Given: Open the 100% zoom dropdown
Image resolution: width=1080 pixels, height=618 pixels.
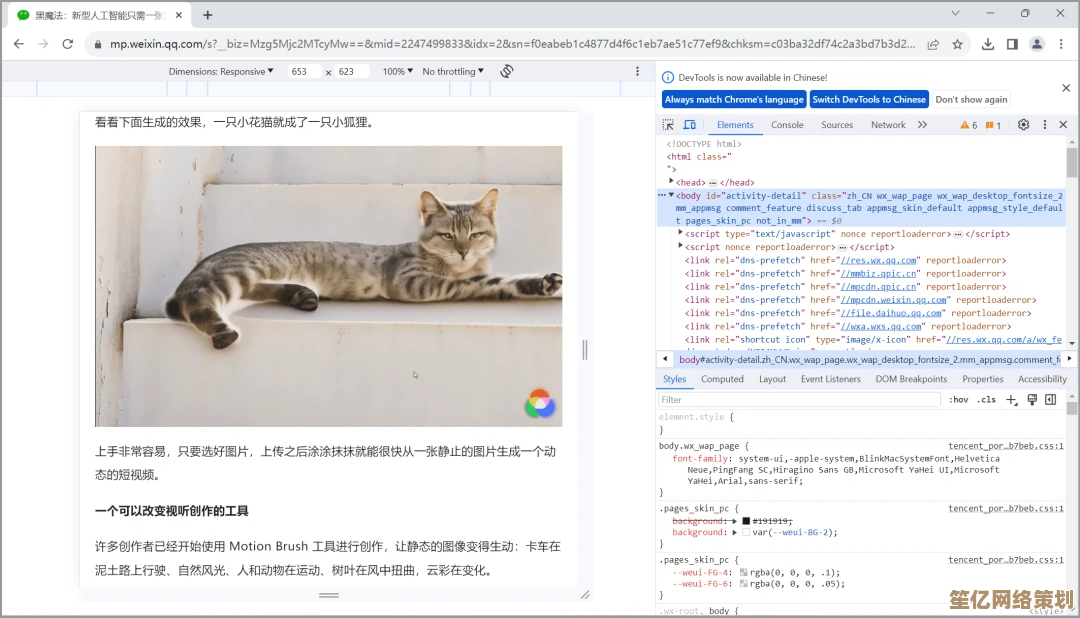Looking at the screenshot, I should click(x=397, y=72).
